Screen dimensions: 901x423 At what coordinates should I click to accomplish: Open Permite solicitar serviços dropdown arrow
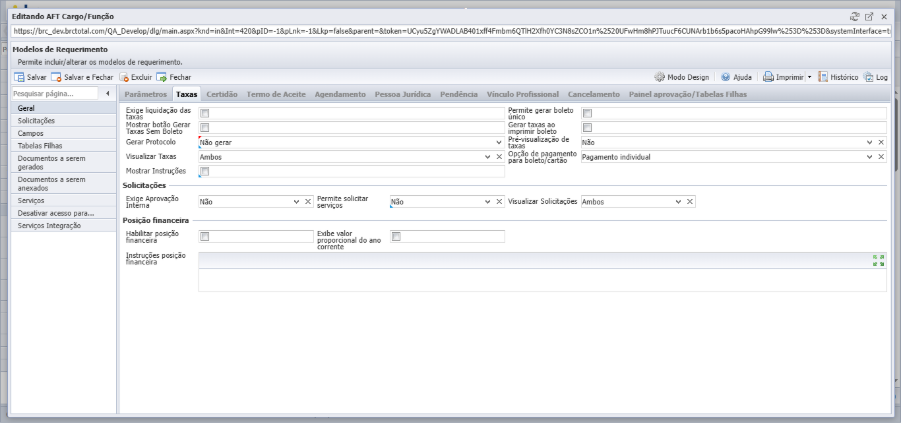click(487, 202)
